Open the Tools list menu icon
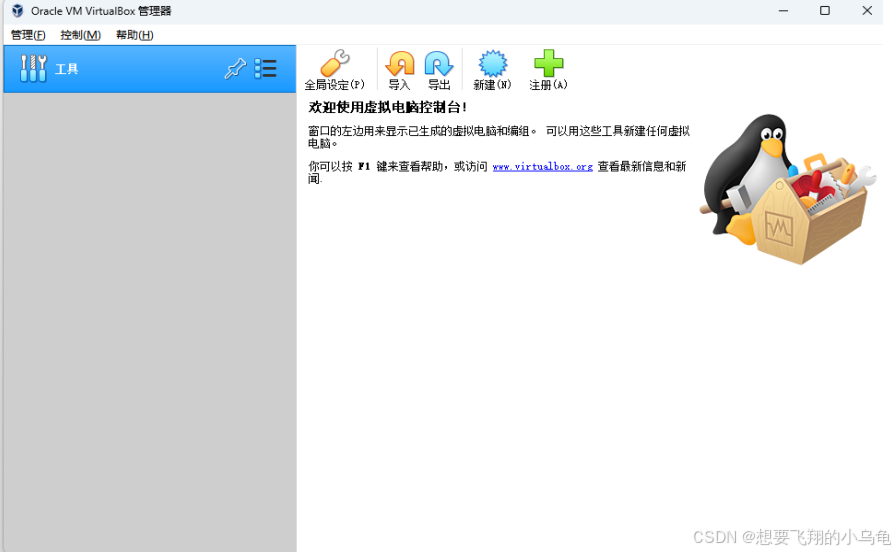 pyautogui.click(x=265, y=69)
